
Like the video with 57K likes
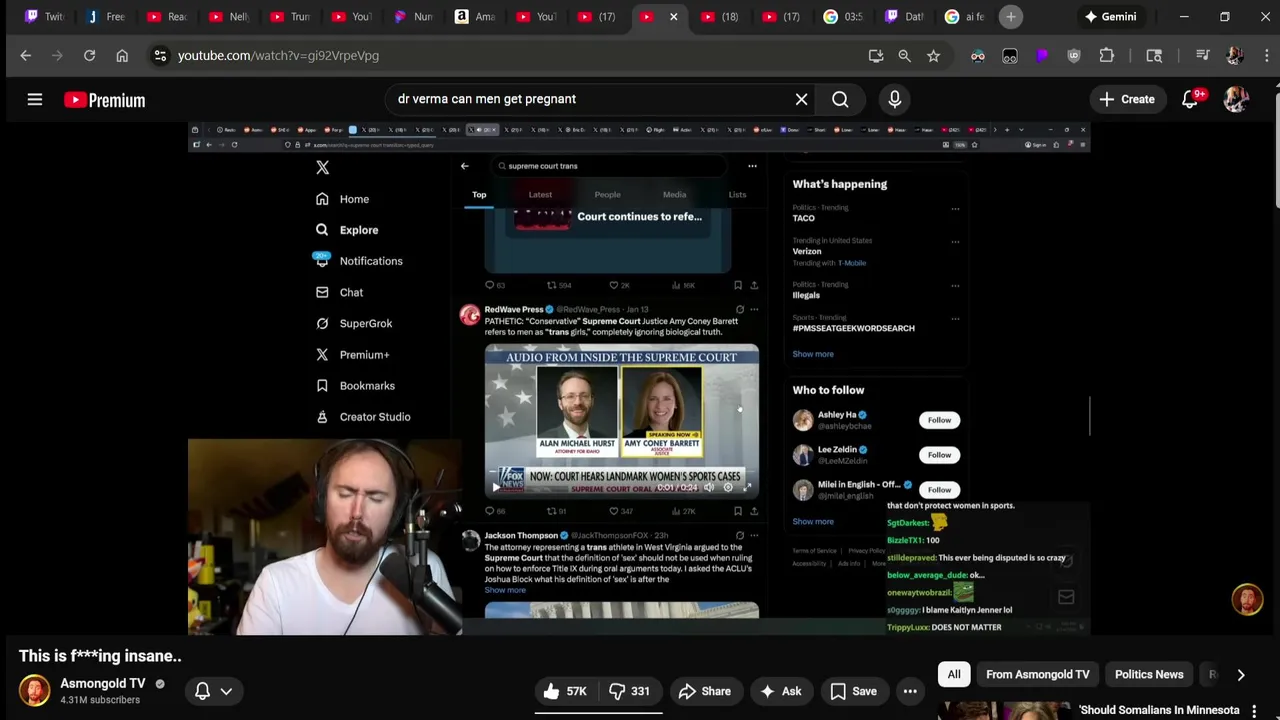point(564,691)
